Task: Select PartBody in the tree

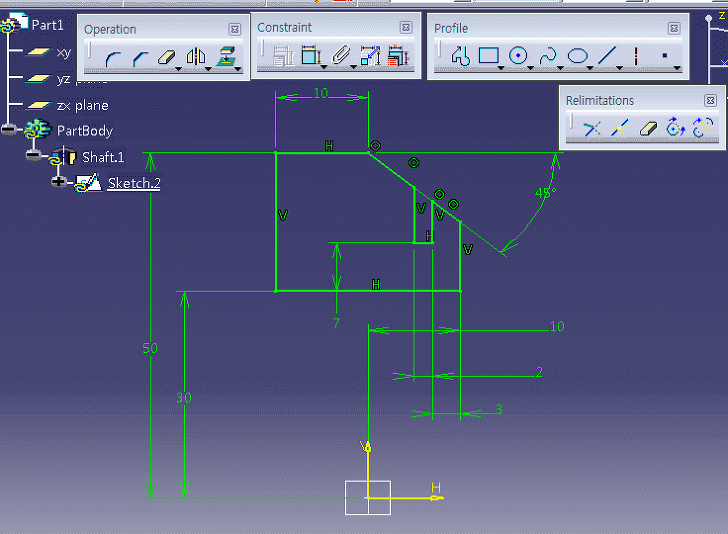Action: (x=85, y=131)
